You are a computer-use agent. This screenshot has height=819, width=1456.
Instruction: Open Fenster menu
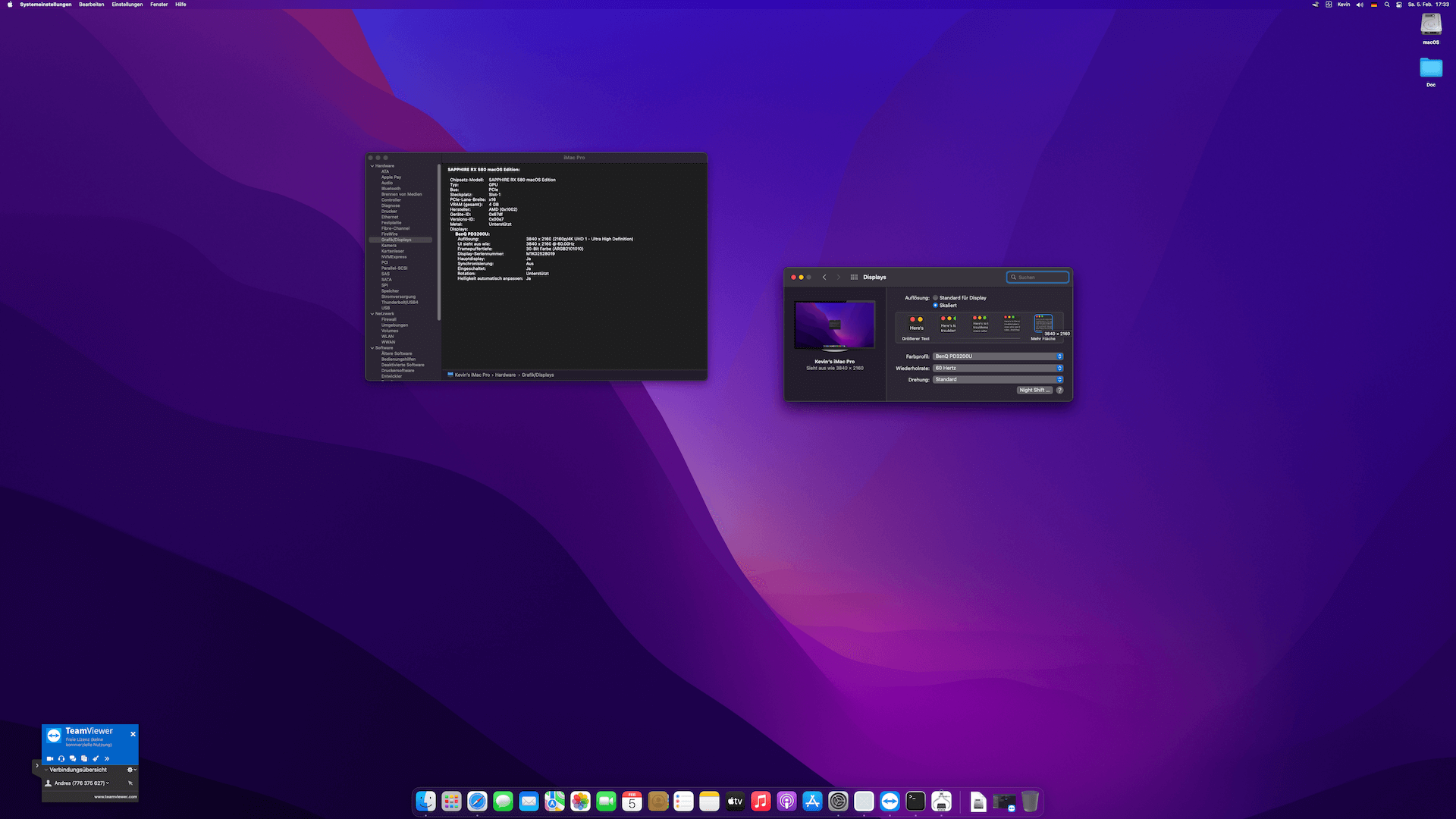[159, 5]
